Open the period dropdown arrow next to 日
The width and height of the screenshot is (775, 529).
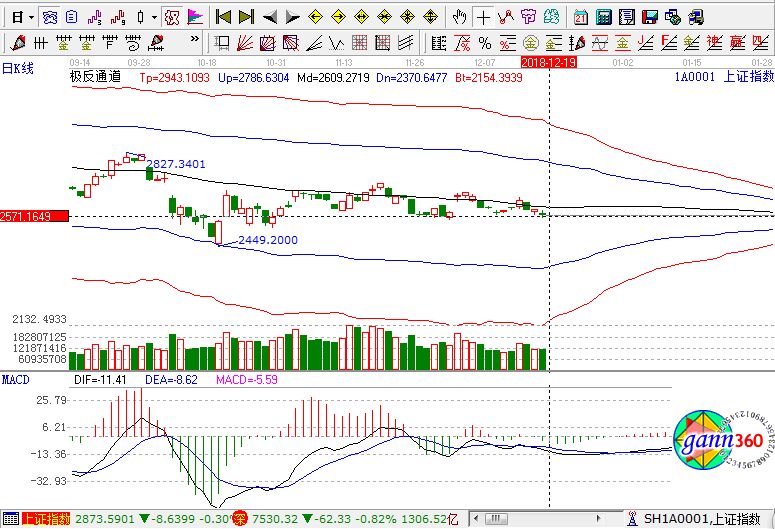[32, 17]
